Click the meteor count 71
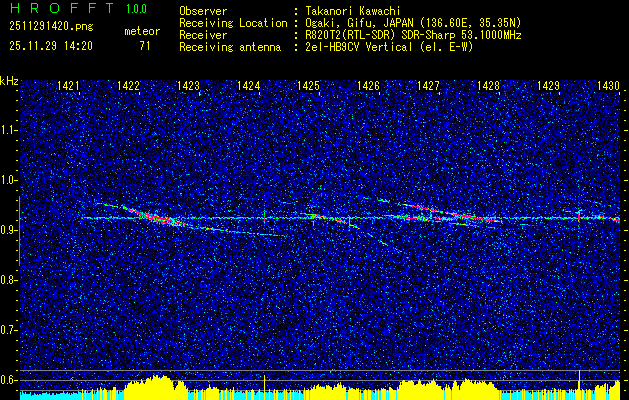The height and width of the screenshot is (400, 629). 145,46
